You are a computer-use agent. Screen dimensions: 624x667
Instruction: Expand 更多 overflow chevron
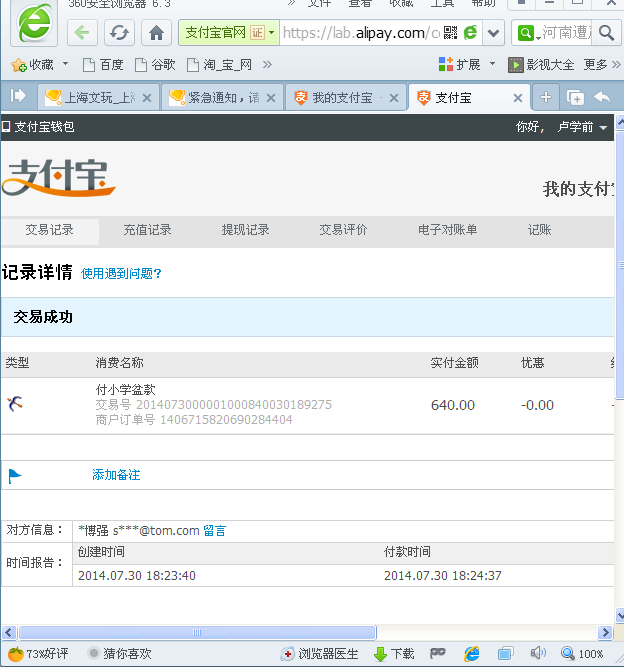pyautogui.click(x=616, y=65)
